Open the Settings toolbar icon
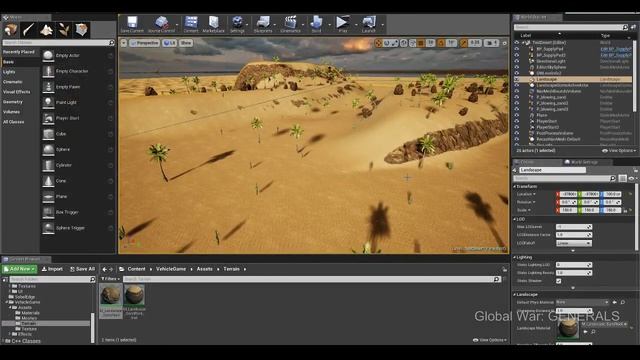 coord(237,22)
